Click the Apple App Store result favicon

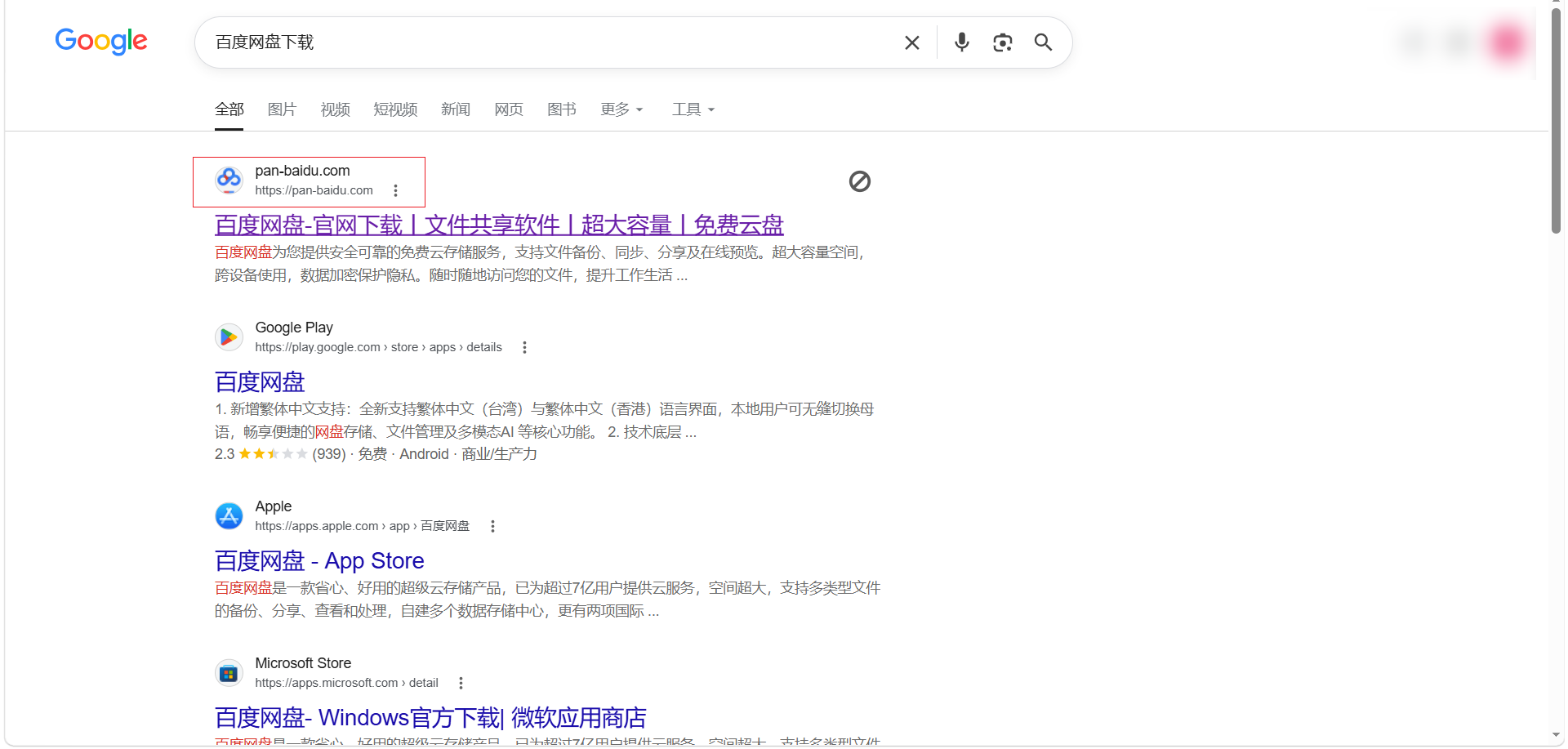(229, 515)
